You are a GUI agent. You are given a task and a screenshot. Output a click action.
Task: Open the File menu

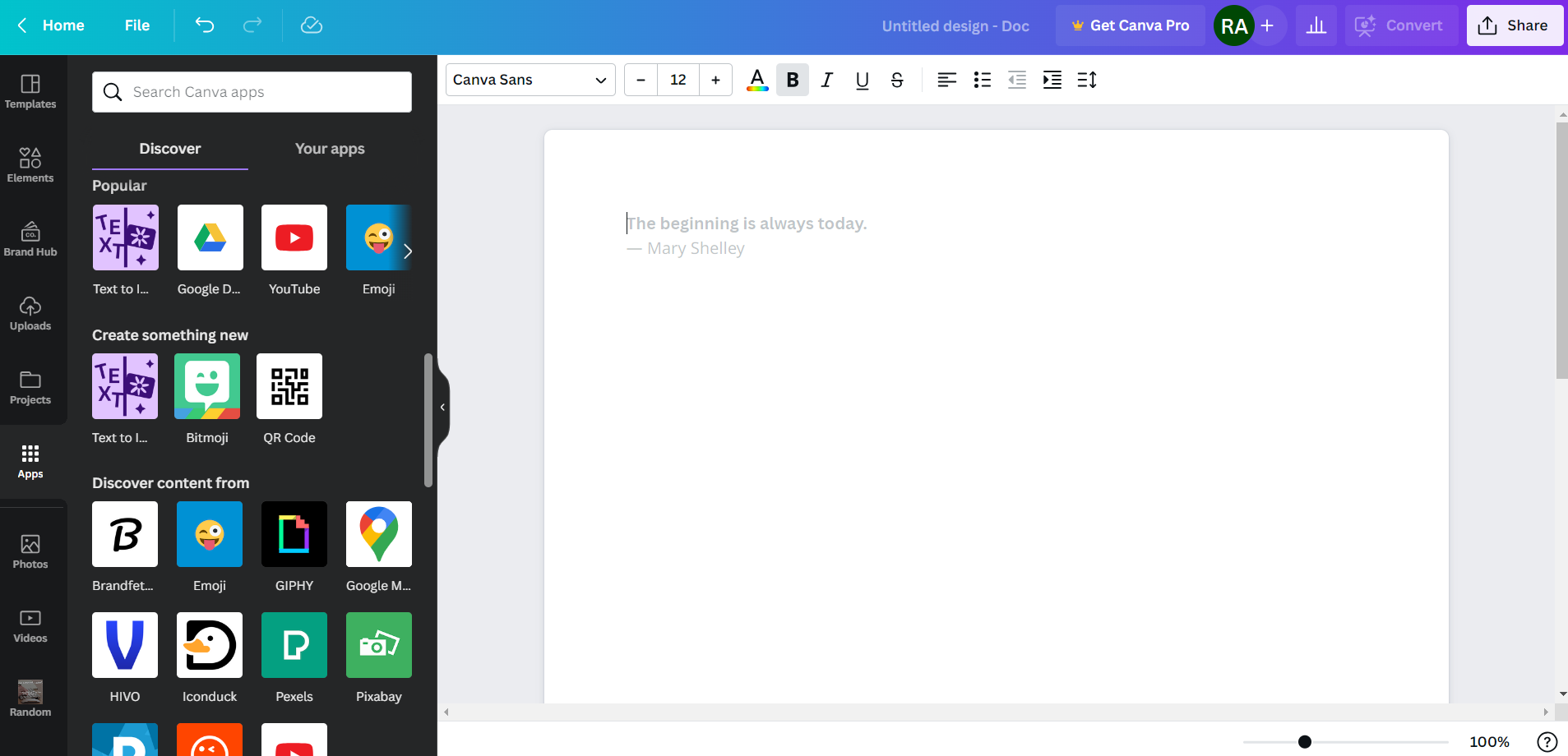click(x=136, y=25)
